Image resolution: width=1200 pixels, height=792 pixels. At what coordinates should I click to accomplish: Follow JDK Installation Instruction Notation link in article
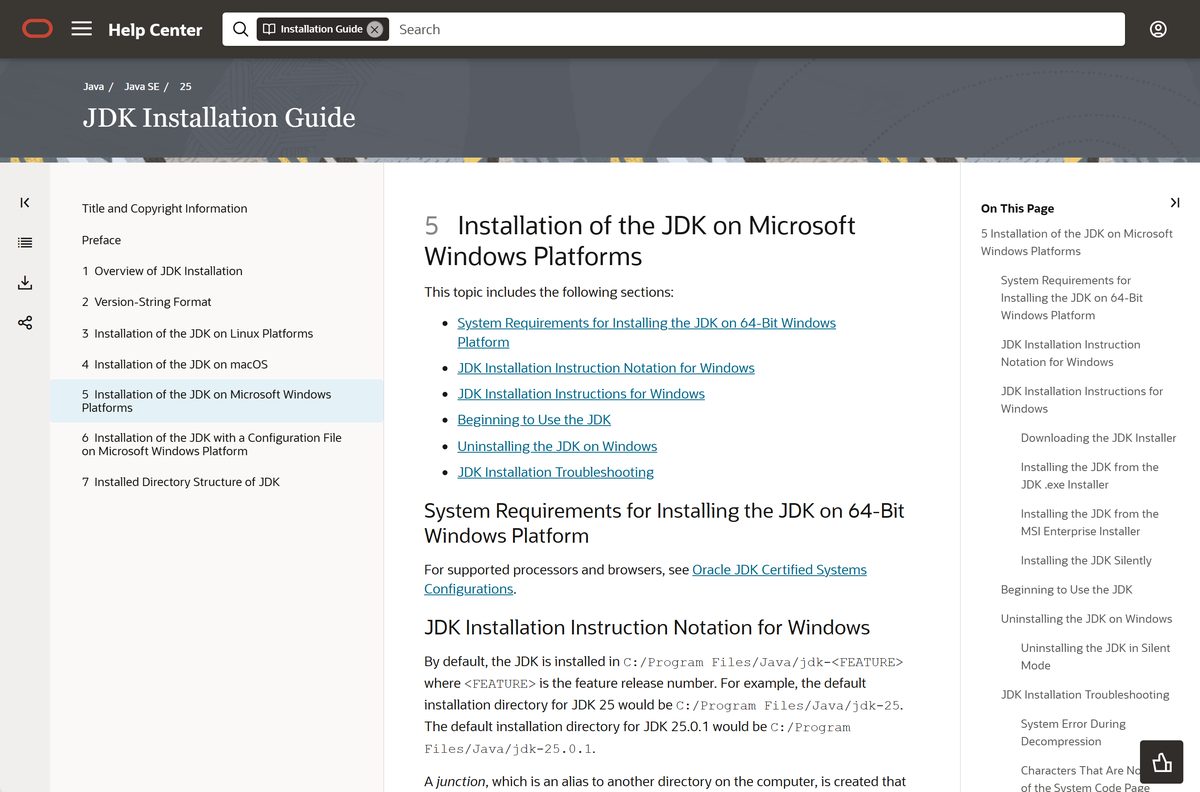tap(606, 368)
